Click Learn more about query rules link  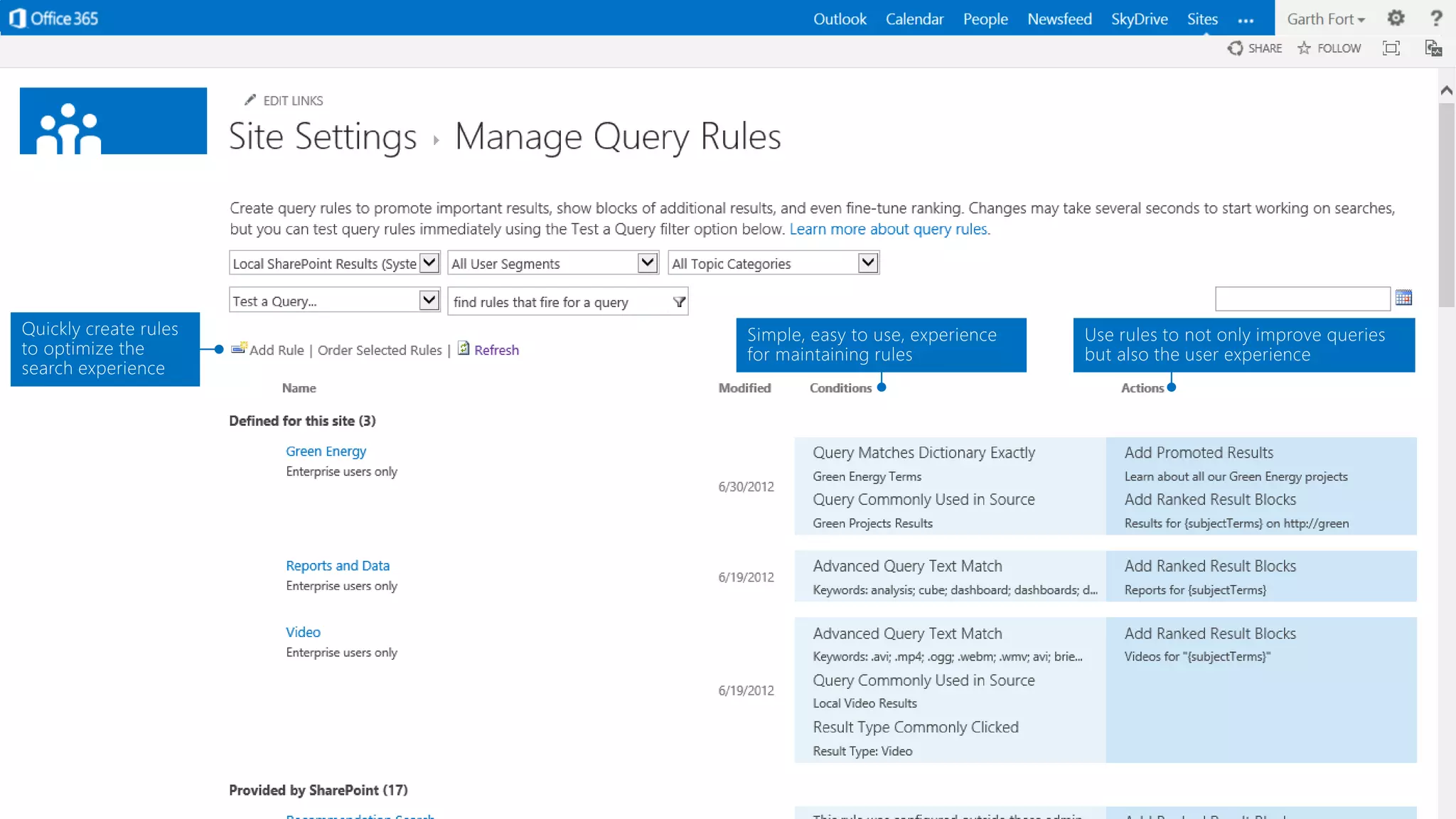tap(888, 229)
